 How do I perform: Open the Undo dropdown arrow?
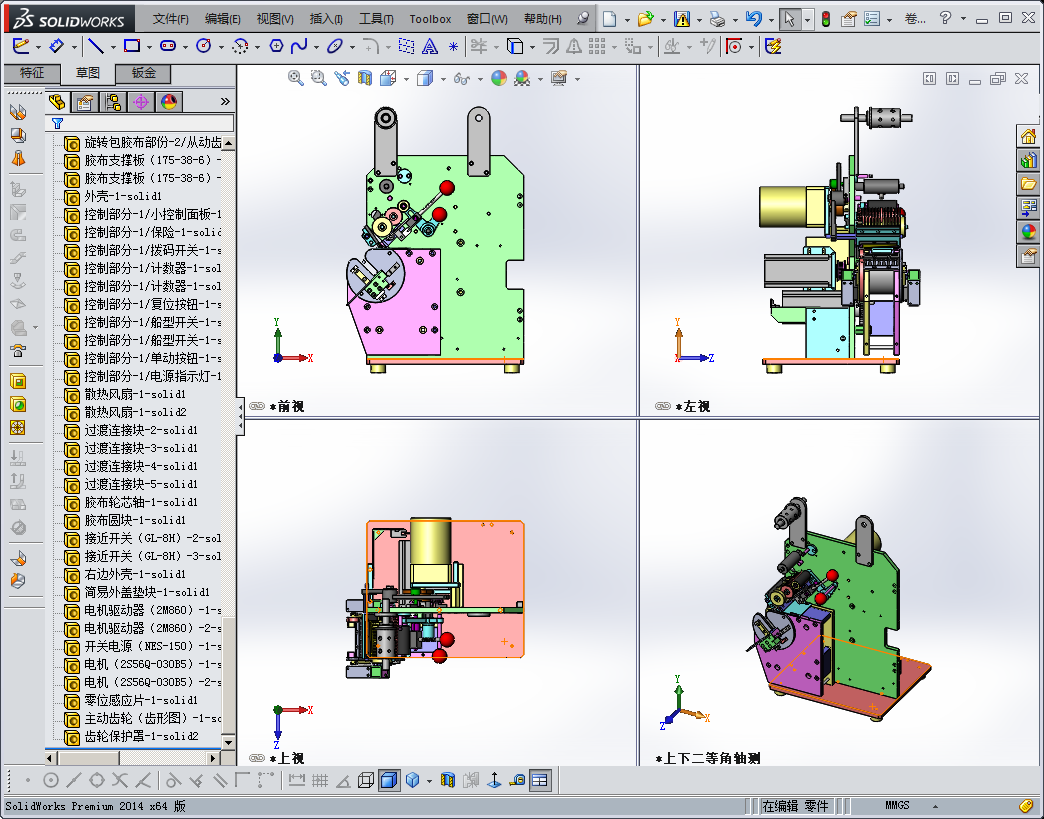[771, 19]
